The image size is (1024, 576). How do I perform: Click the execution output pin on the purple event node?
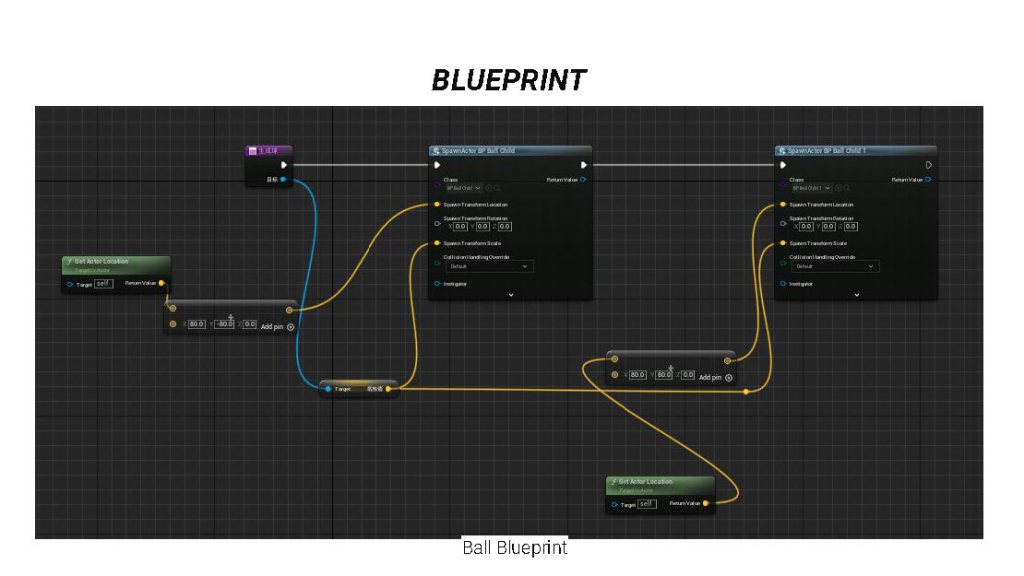point(284,165)
